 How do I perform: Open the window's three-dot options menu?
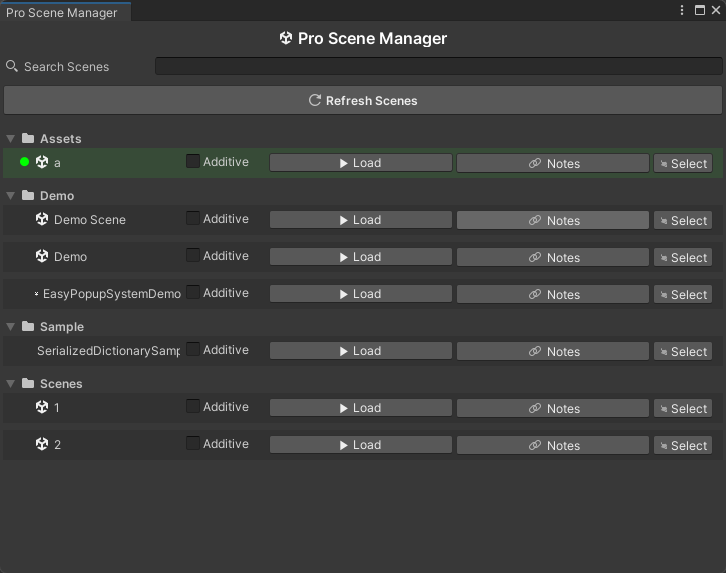point(682,10)
